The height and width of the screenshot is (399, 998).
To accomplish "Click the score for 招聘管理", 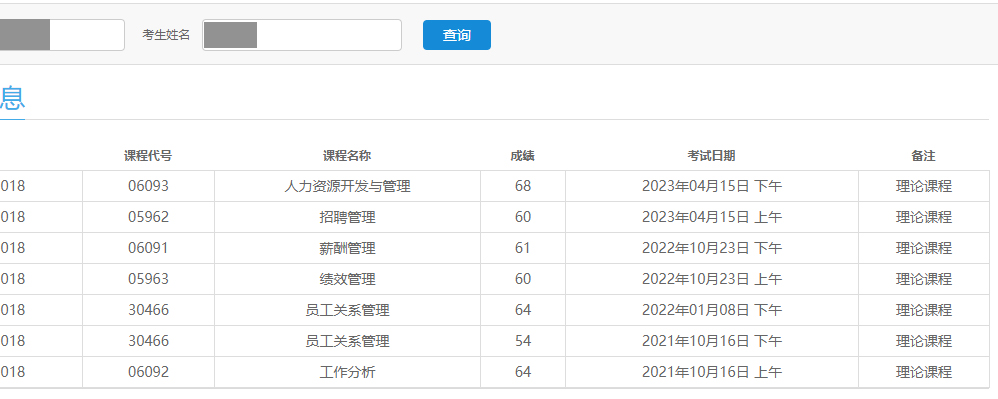I will [x=523, y=217].
